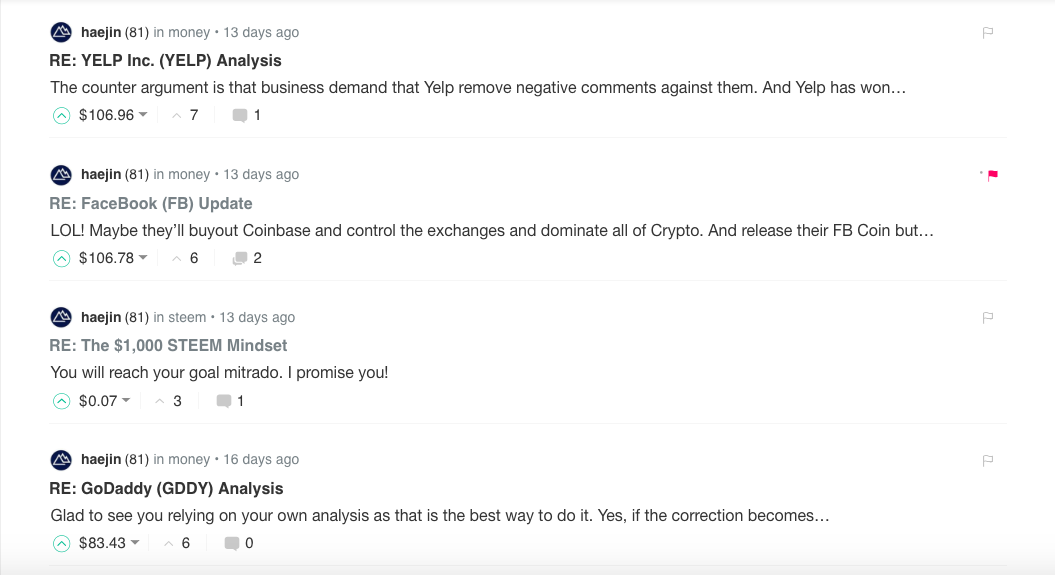Open comment replies on YELP reply
1055x575 pixels.
click(246, 115)
